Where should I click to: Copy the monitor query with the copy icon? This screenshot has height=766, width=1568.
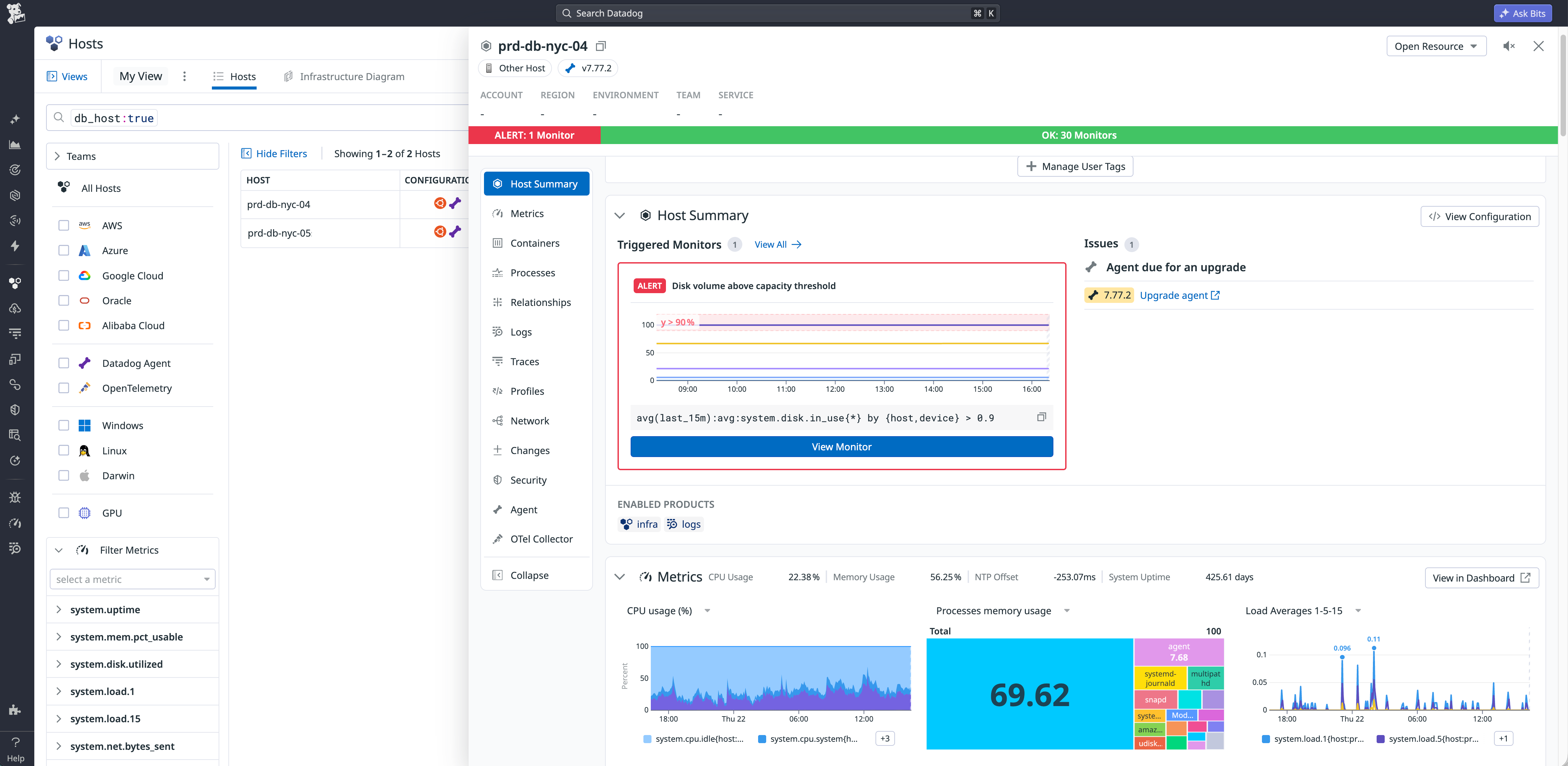click(x=1042, y=417)
